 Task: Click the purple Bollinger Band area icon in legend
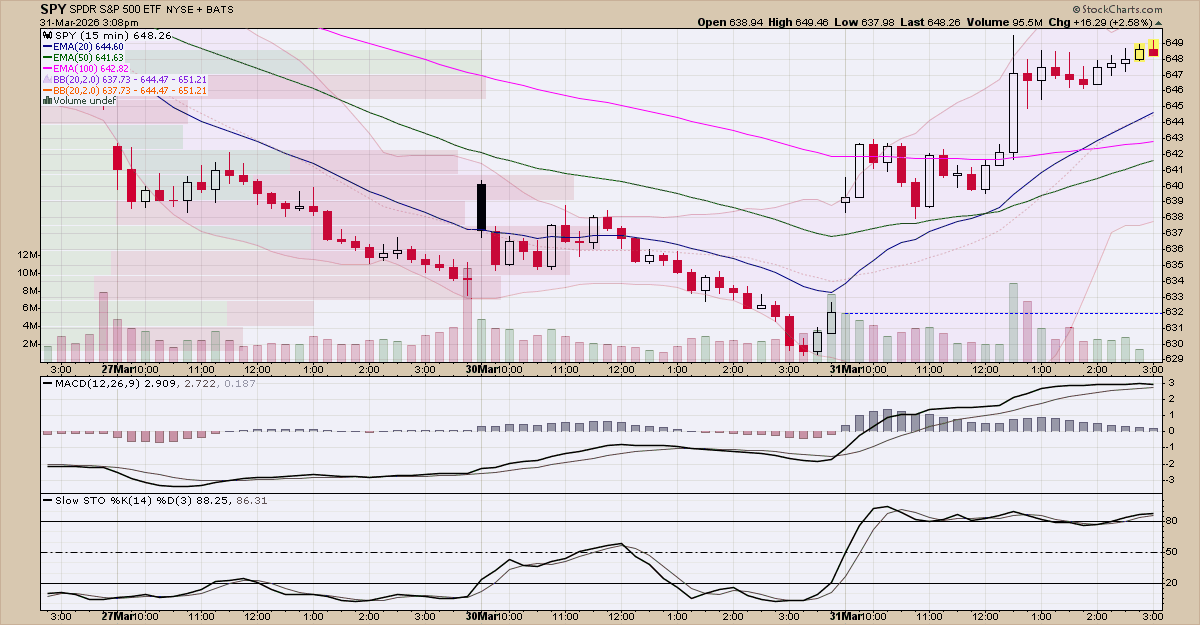[x=47, y=78]
